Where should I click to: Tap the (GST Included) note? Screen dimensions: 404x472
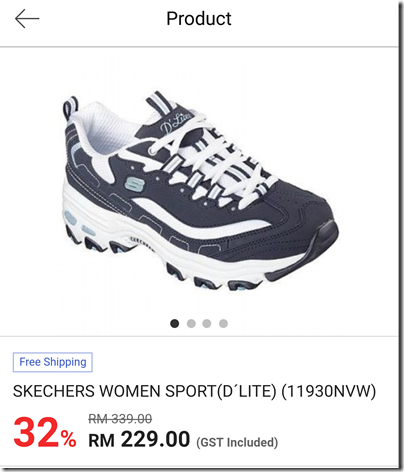coord(237,442)
